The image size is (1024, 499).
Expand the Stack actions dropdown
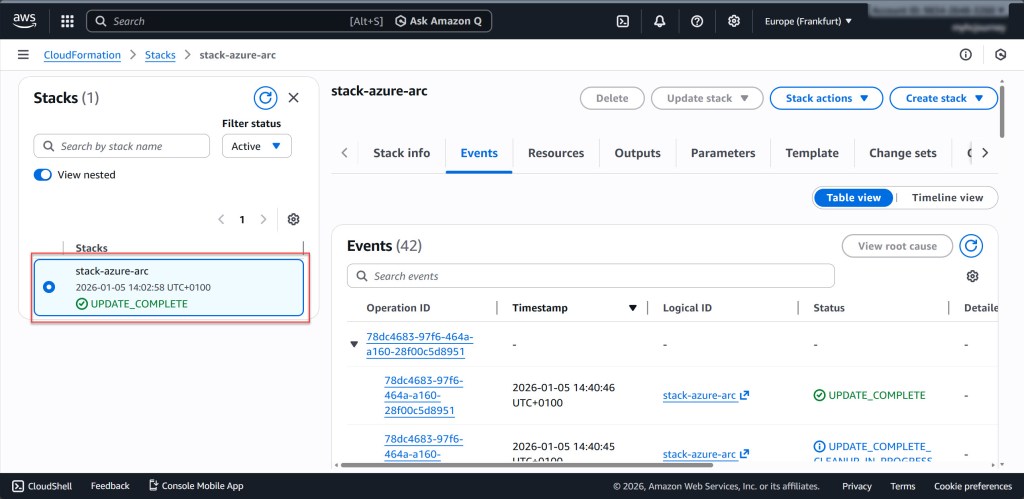pos(826,98)
